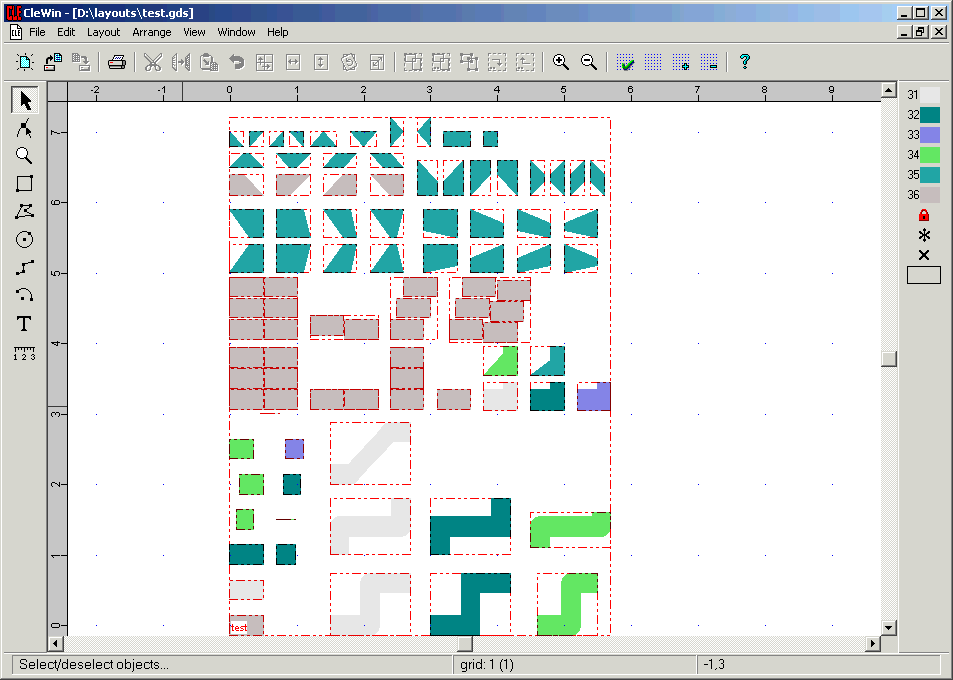This screenshot has height=680, width=953.
Task: Open the Layout menu
Action: [103, 32]
